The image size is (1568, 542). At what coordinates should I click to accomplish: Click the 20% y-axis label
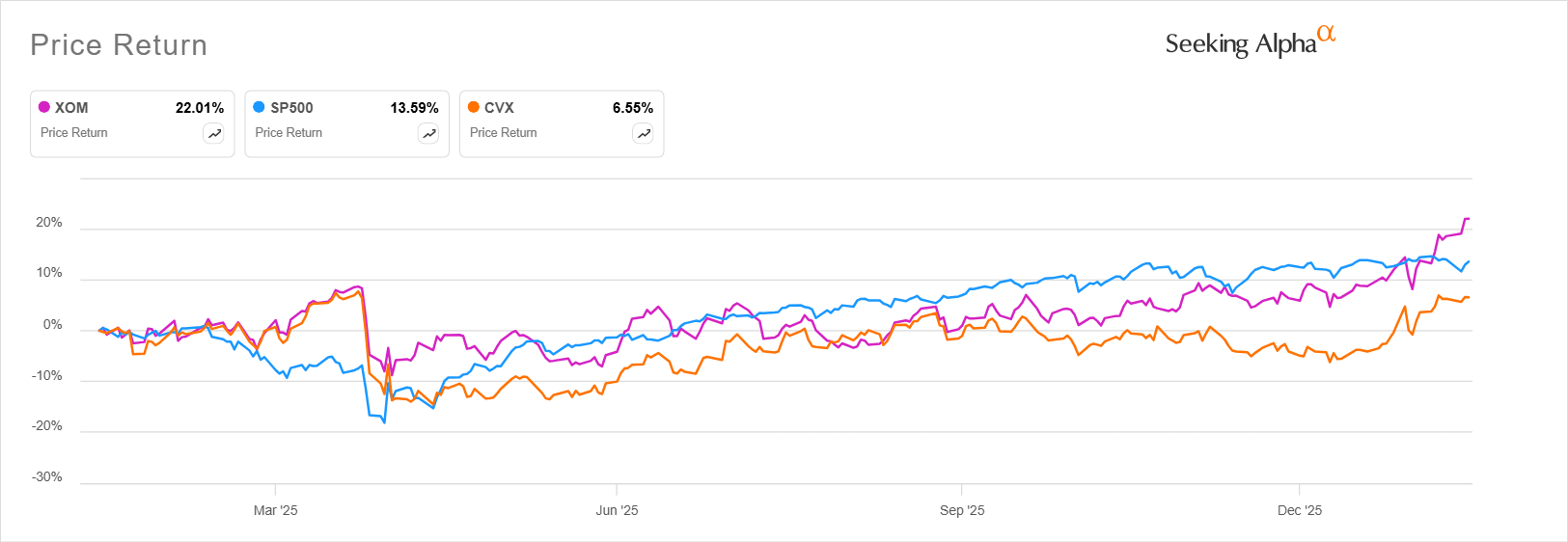pyautogui.click(x=49, y=223)
